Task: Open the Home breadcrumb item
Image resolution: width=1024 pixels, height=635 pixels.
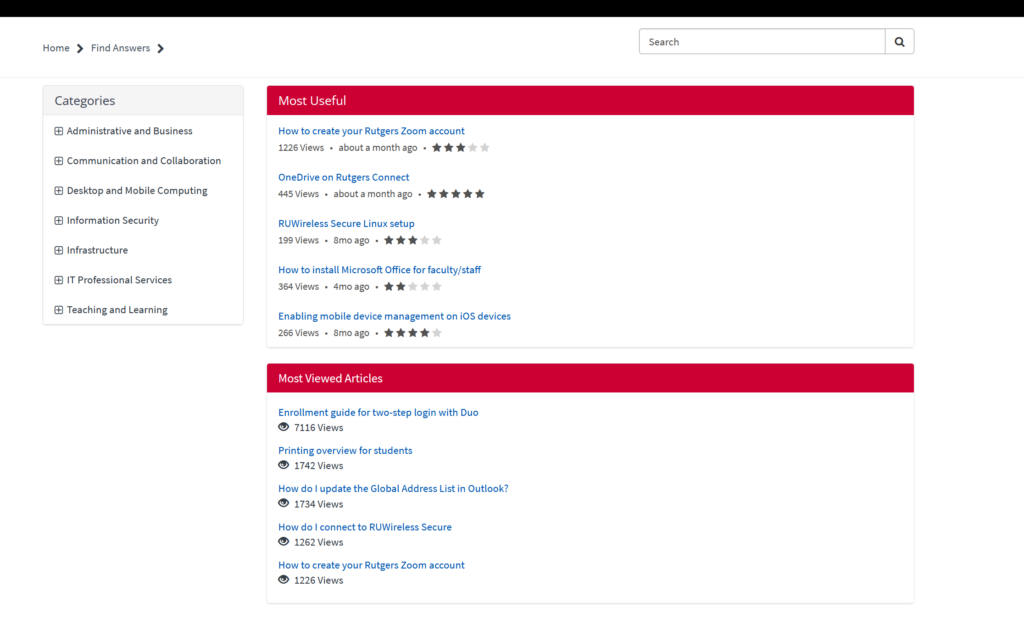Action: coord(56,47)
